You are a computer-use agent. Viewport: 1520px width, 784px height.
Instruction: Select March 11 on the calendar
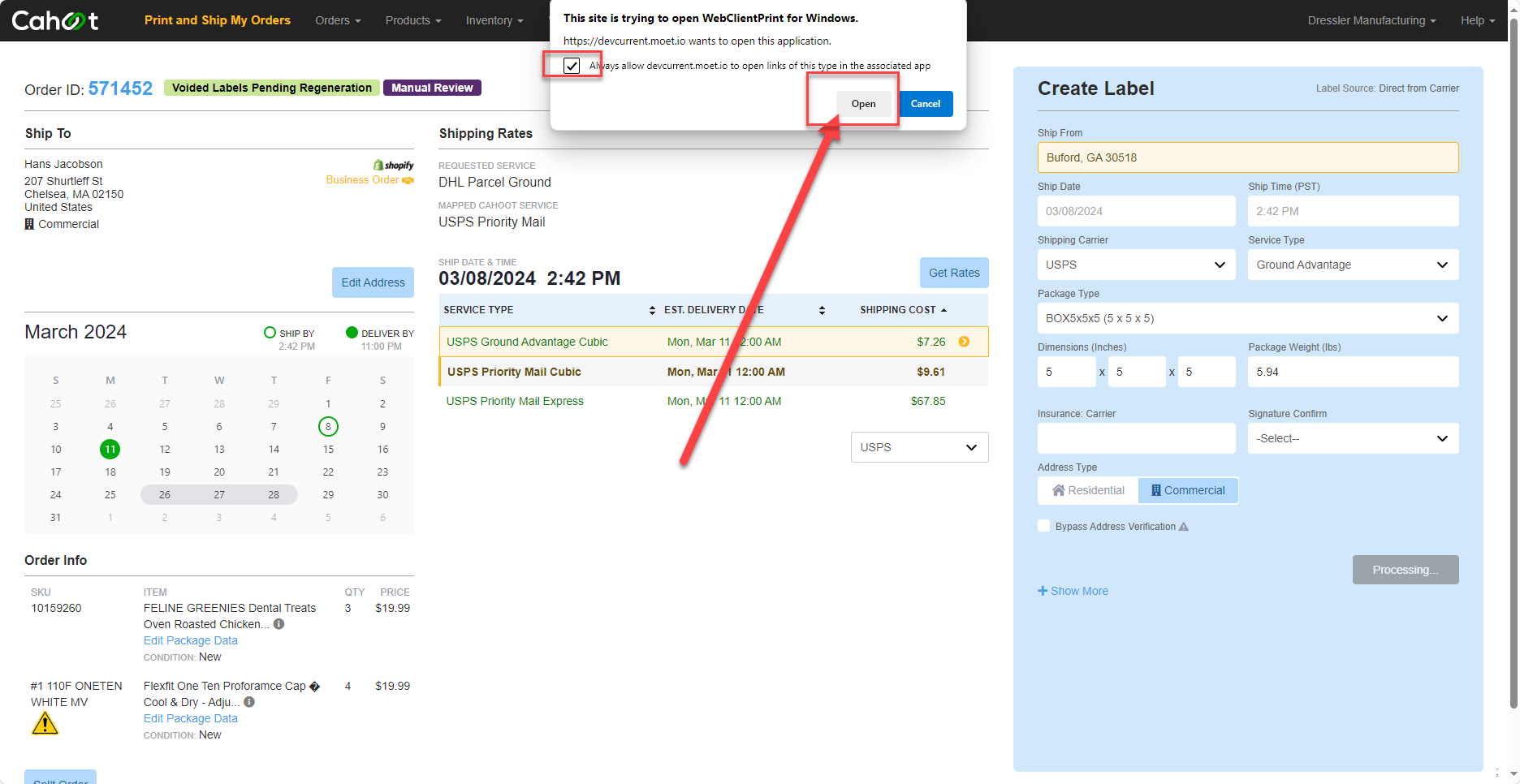pyautogui.click(x=110, y=449)
